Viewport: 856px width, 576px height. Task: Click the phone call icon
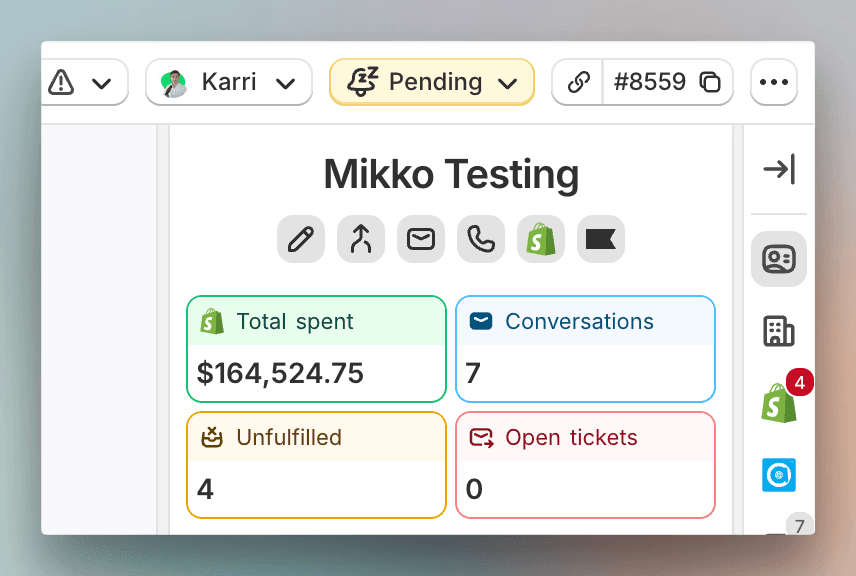[481, 239]
